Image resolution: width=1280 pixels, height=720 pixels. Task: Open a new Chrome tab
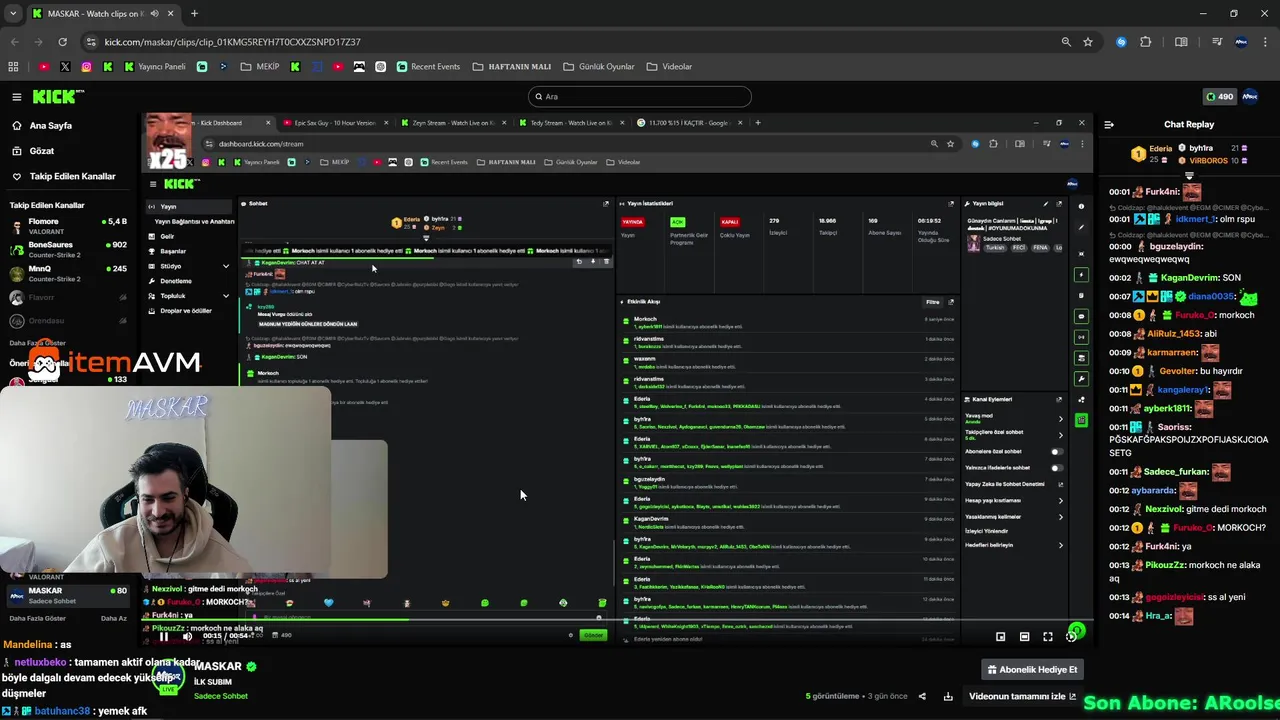point(194,14)
